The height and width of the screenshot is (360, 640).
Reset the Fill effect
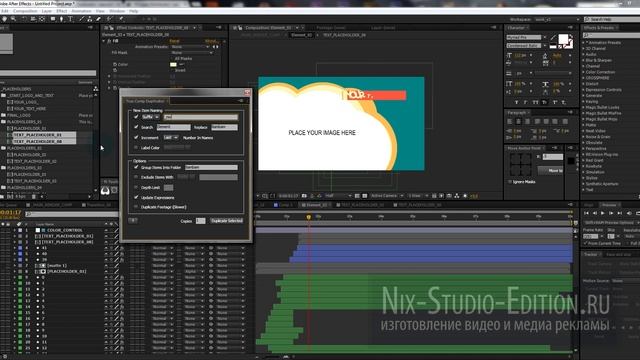pos(174,41)
